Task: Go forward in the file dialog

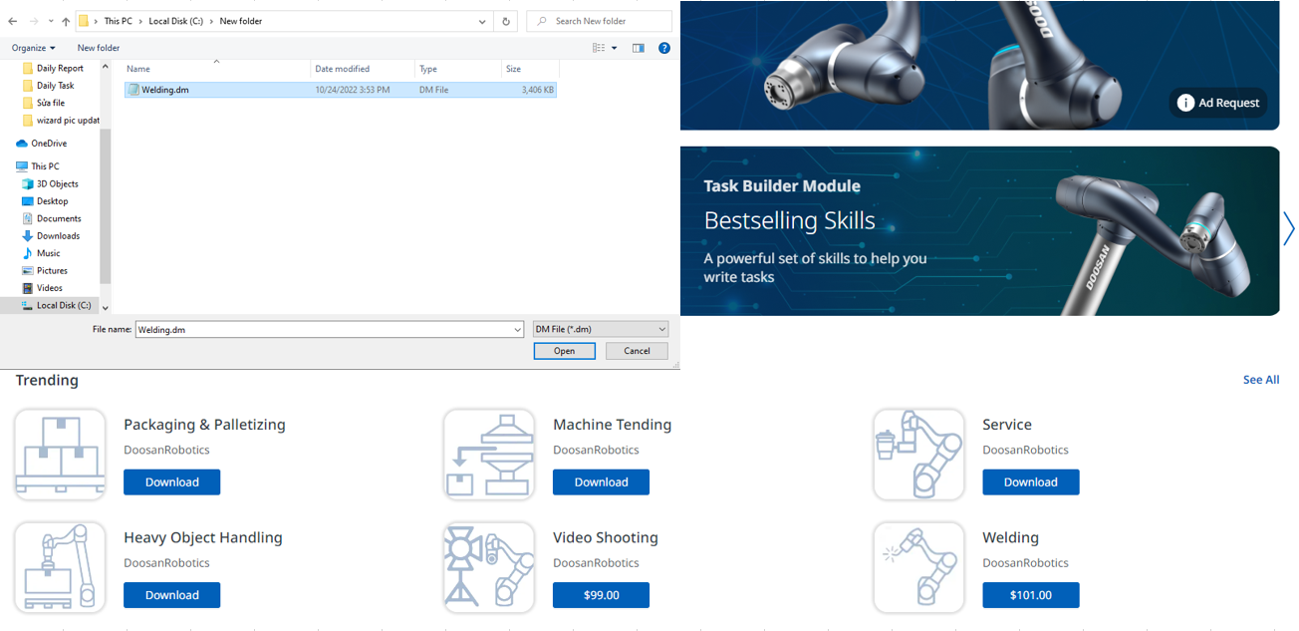Action: [x=34, y=21]
